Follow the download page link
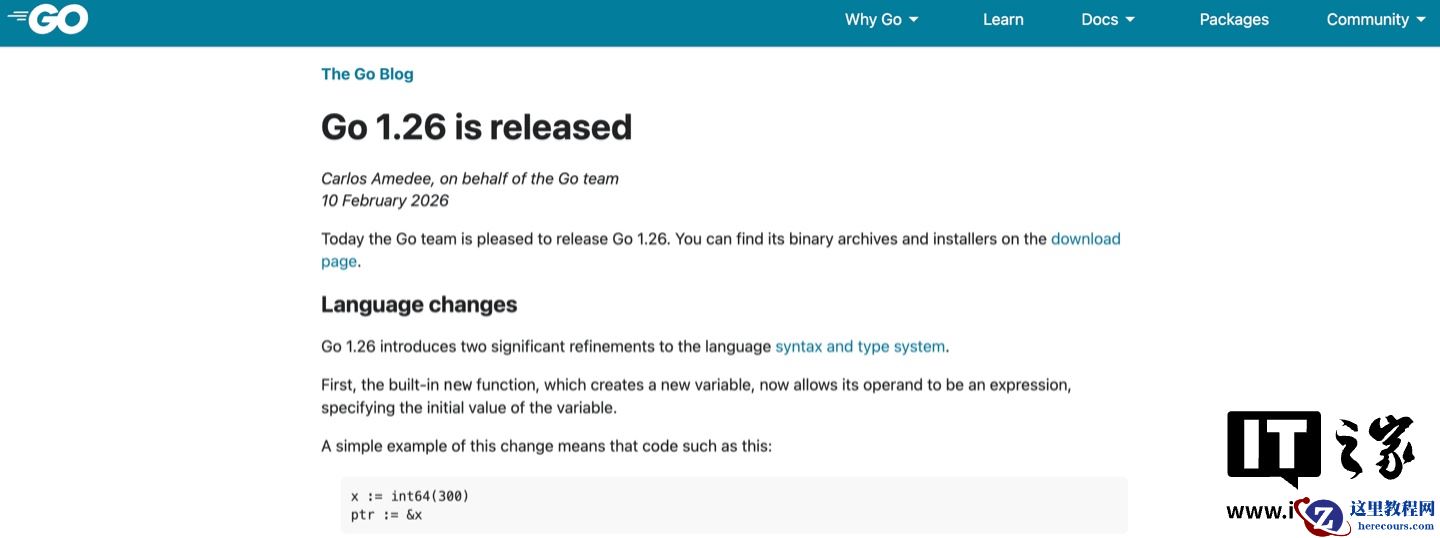The image size is (1440, 538). pyautogui.click(x=1085, y=239)
